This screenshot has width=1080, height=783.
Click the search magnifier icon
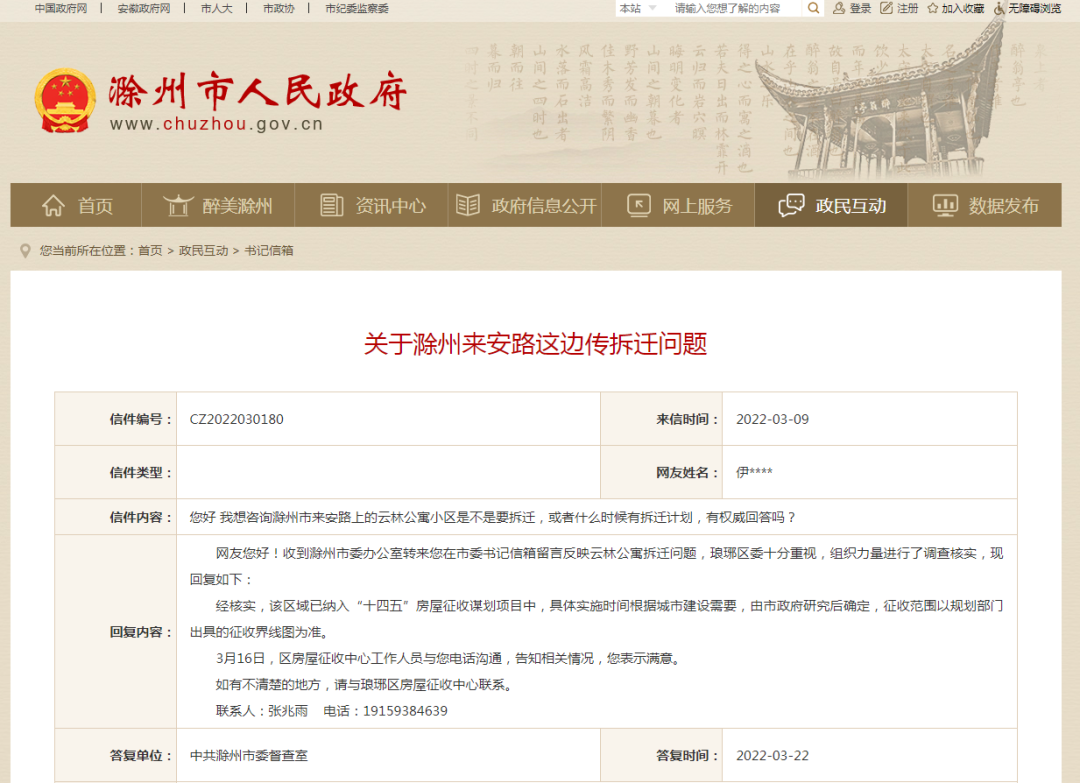click(x=813, y=8)
